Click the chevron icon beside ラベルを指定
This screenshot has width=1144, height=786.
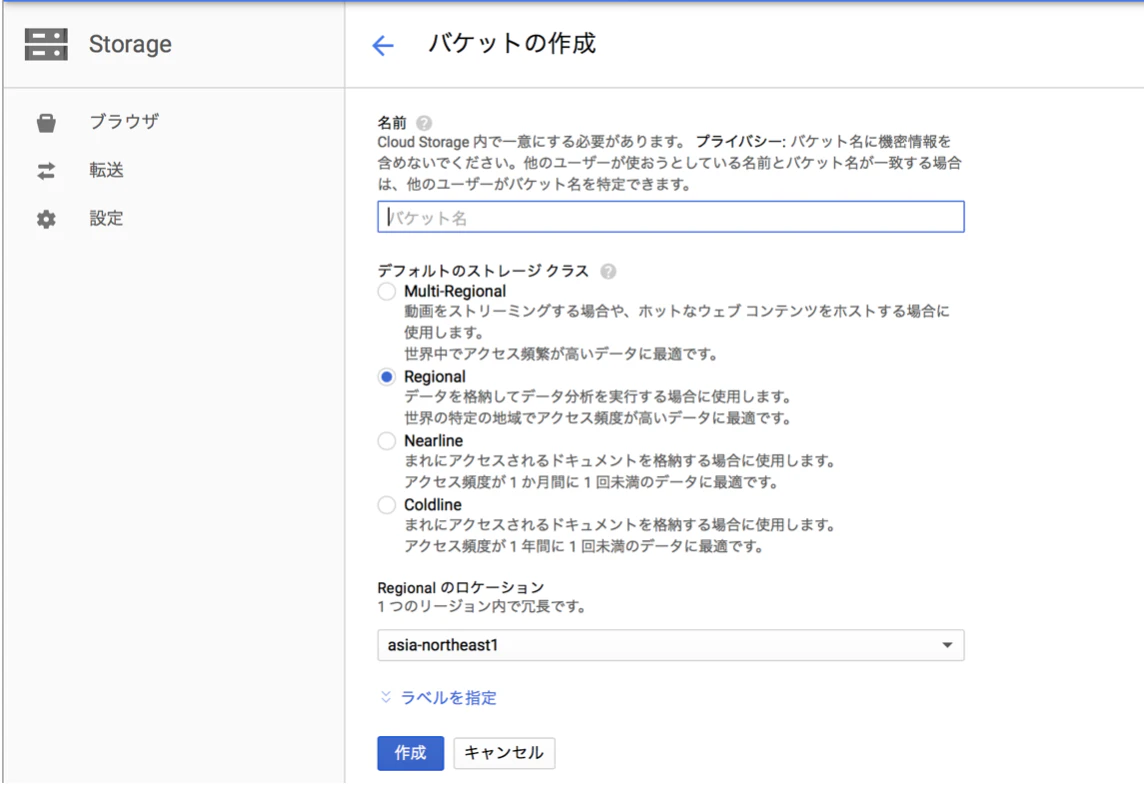(385, 697)
